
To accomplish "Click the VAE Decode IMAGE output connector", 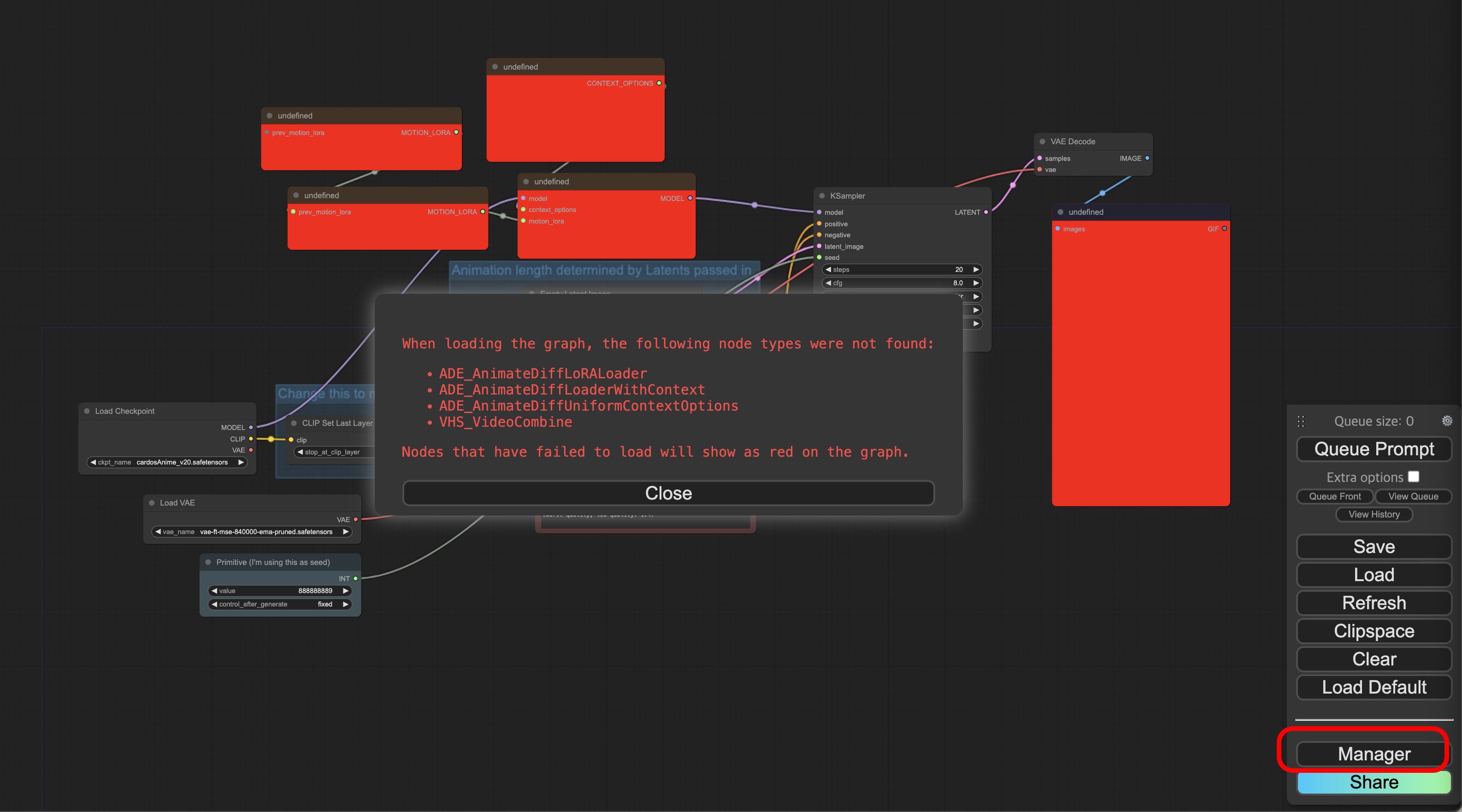I will pos(1147,159).
